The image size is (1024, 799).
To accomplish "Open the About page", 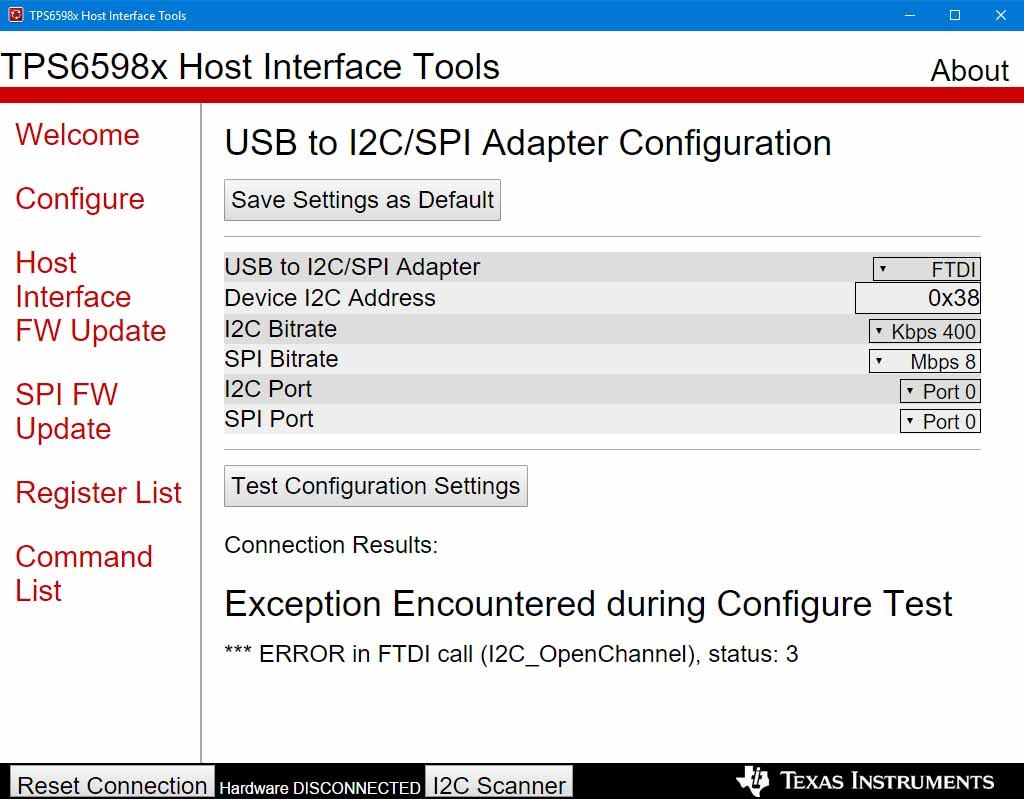I will (969, 70).
